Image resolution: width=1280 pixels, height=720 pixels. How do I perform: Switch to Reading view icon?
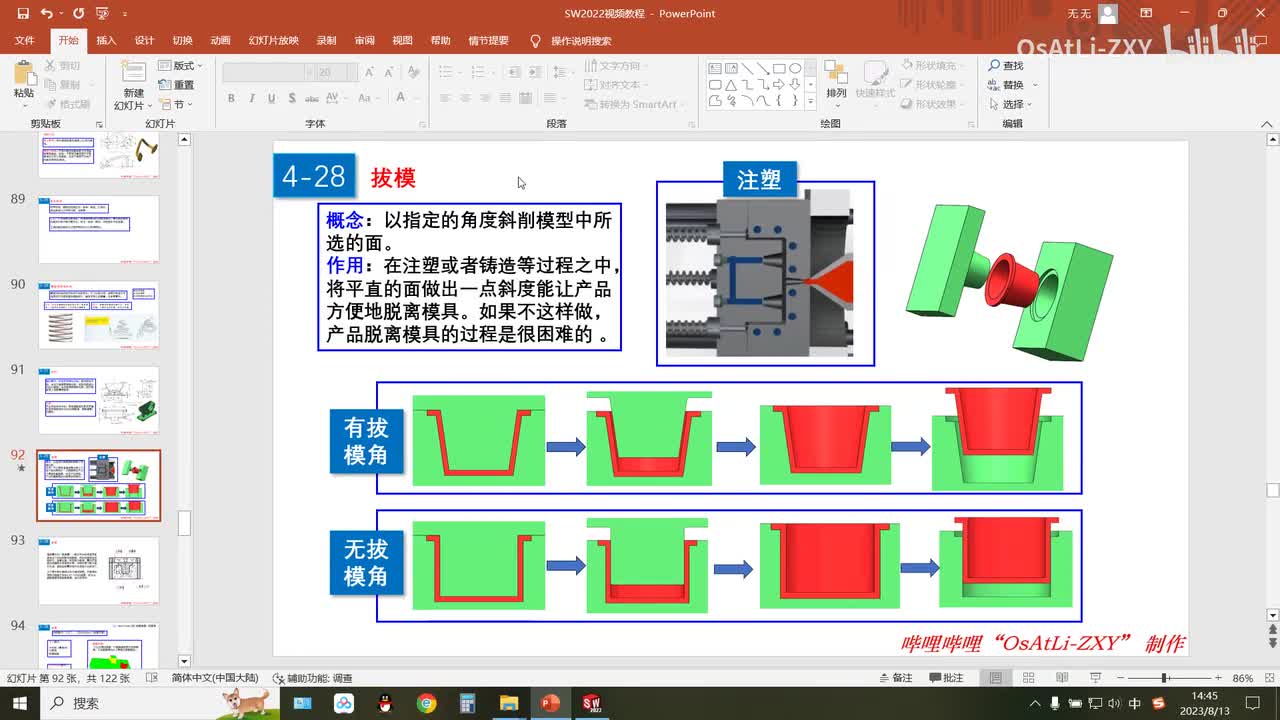(1060, 678)
